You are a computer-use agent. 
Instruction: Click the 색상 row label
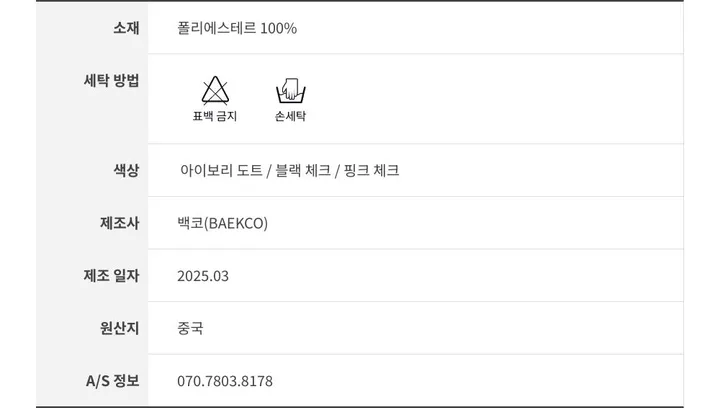click(x=126, y=170)
